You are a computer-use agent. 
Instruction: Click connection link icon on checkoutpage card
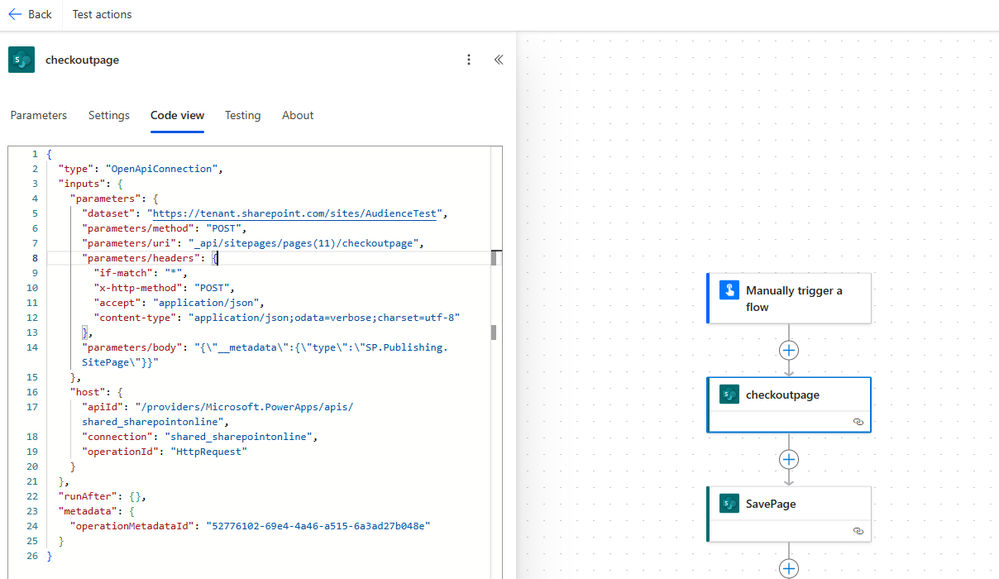click(858, 422)
